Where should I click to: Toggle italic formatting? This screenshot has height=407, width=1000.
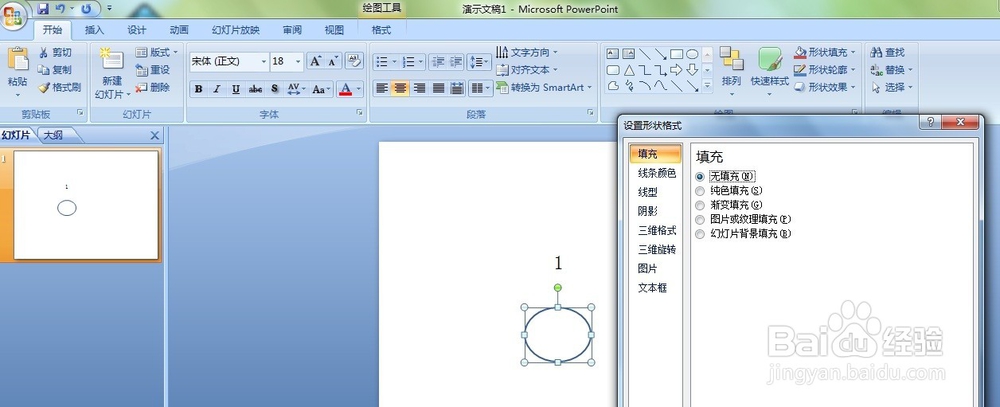tap(217, 89)
